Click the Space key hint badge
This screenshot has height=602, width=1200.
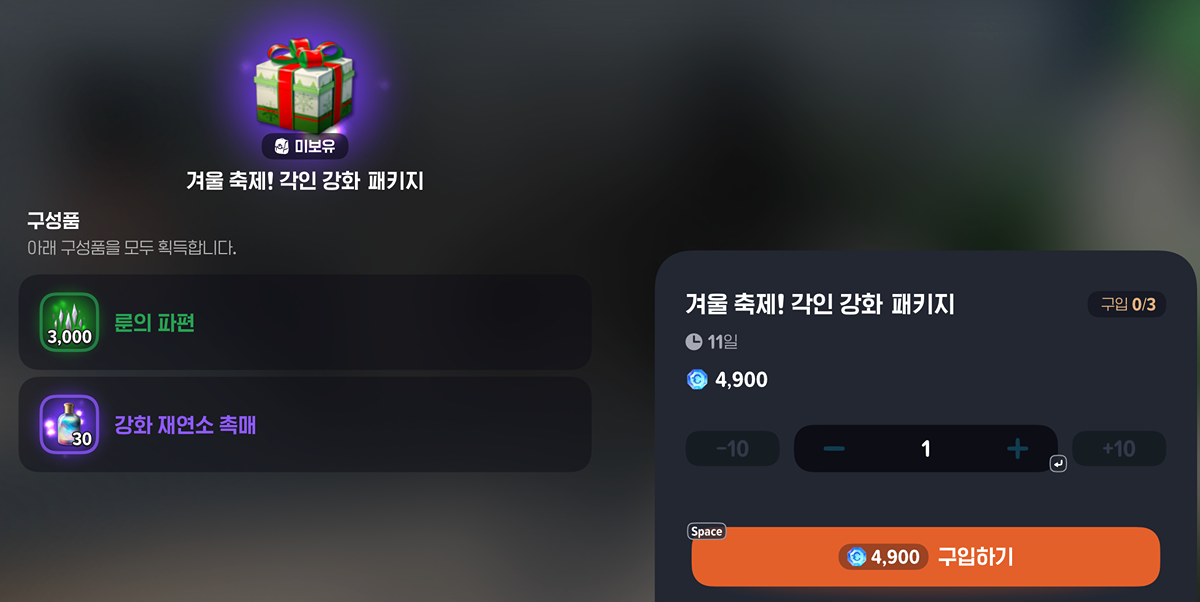click(706, 531)
